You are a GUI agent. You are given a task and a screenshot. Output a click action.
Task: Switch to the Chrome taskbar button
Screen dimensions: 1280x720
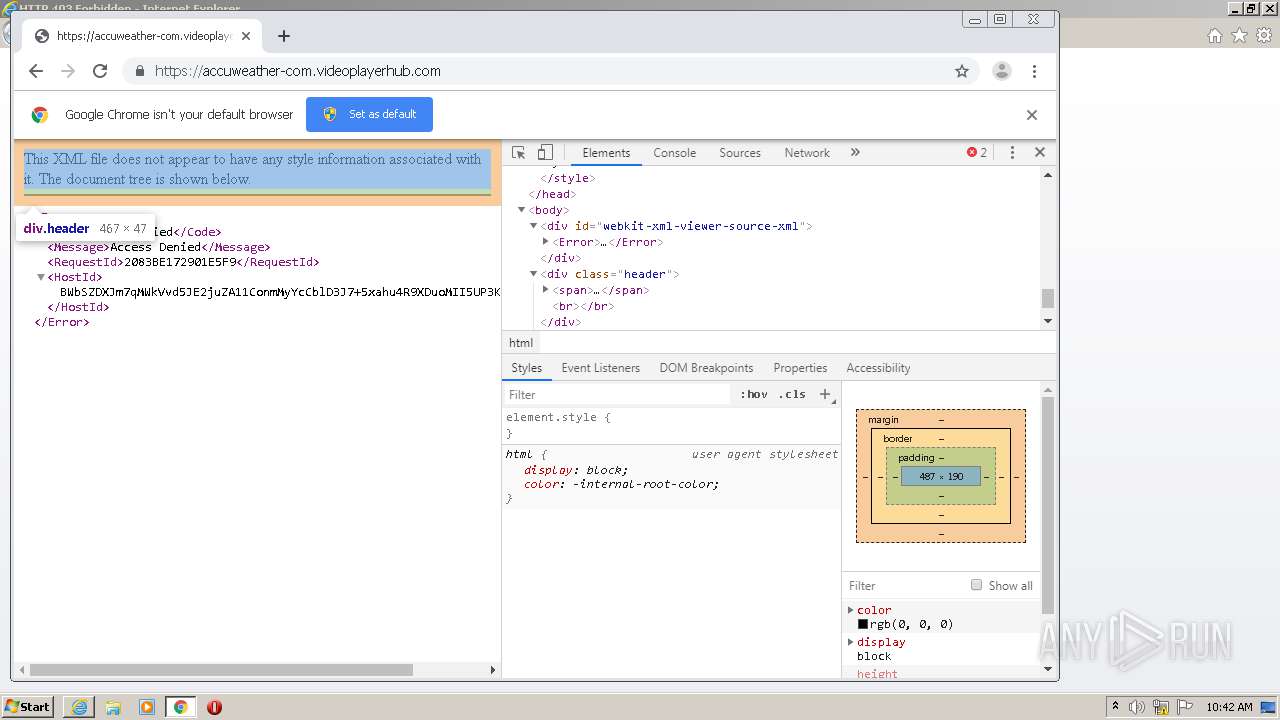tap(181, 707)
